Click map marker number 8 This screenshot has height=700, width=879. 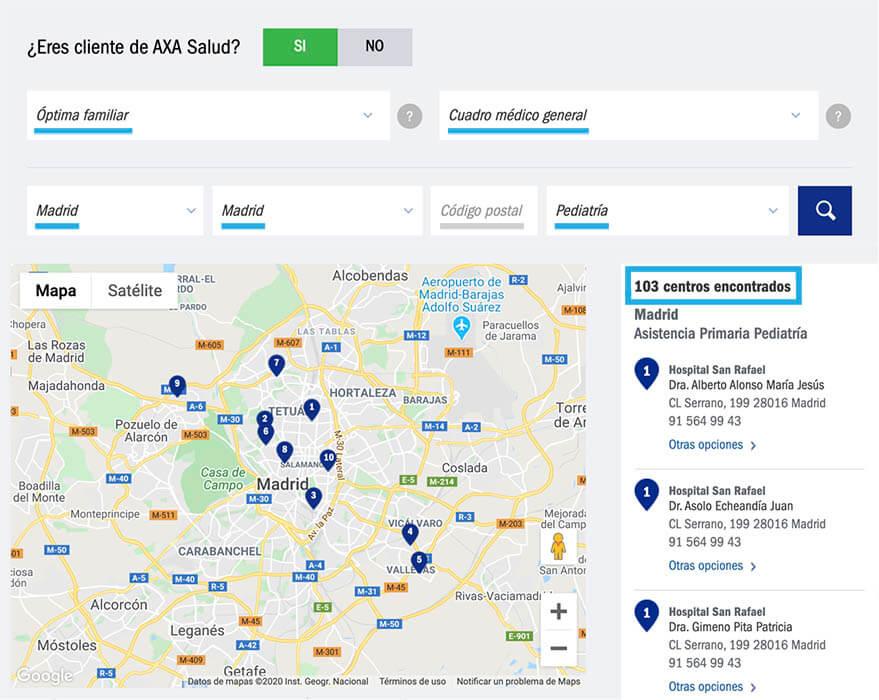point(285,451)
